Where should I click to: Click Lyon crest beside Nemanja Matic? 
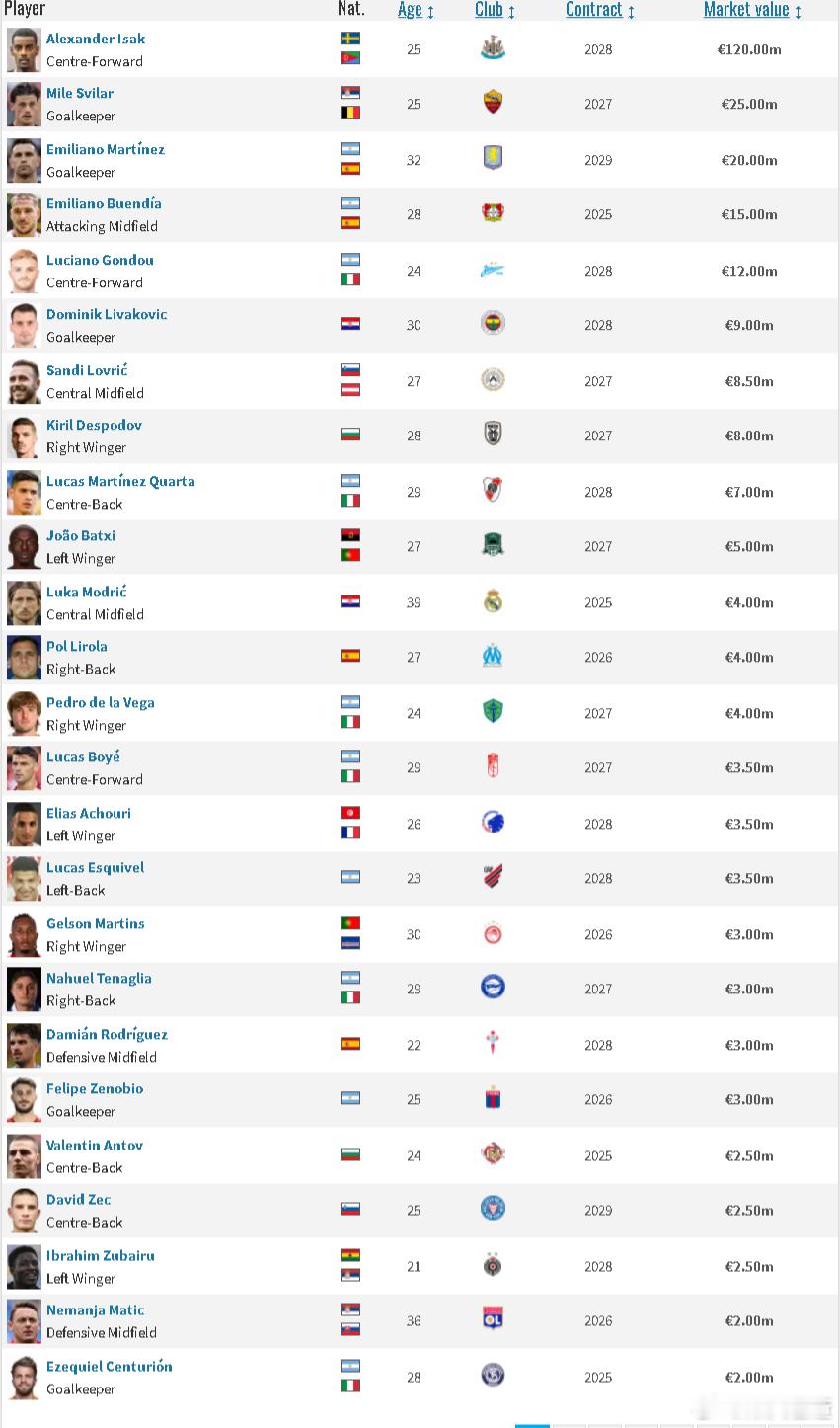click(x=493, y=1319)
